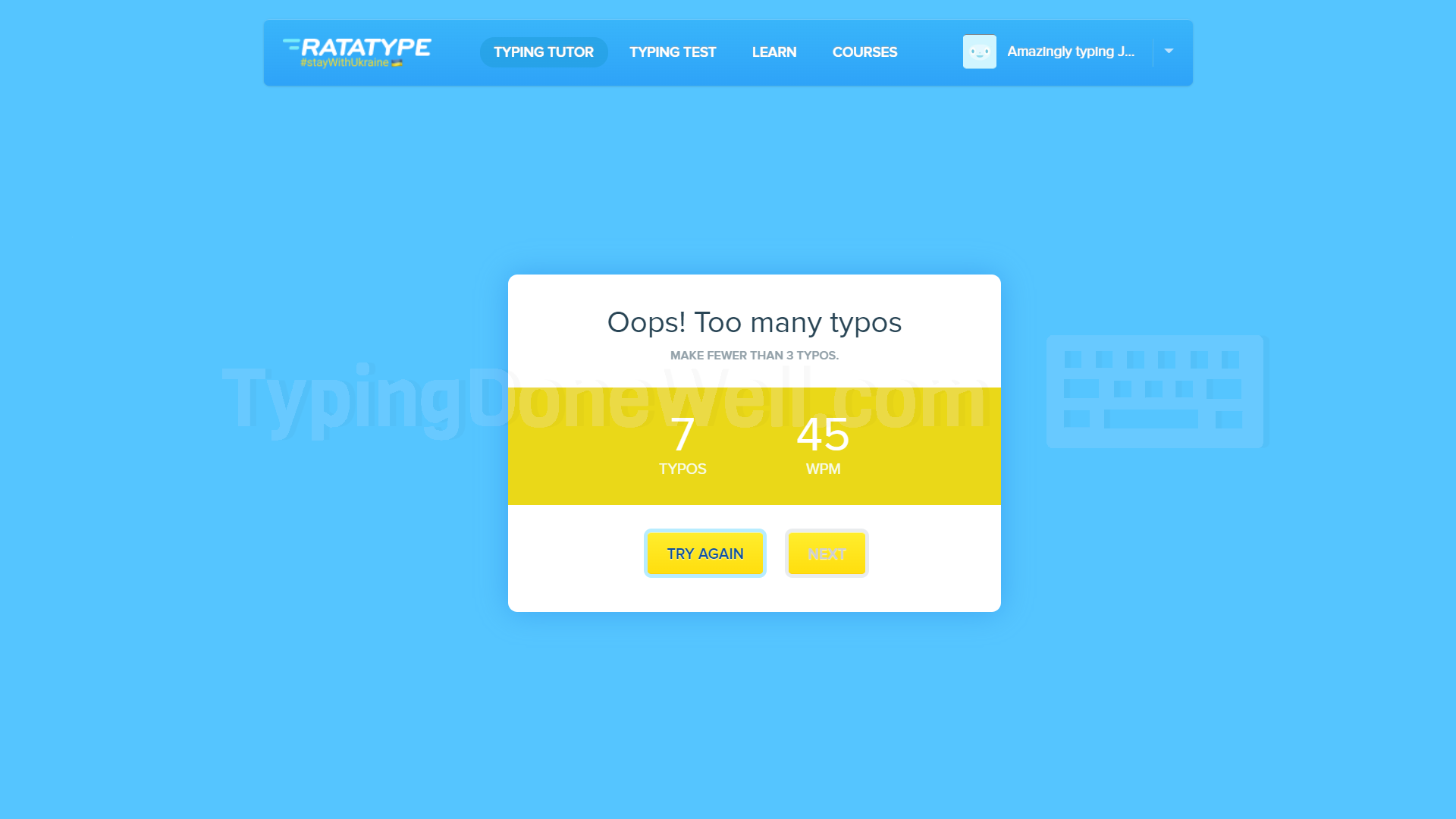1456x819 pixels.
Task: Click the user avatar robot icon
Action: (x=979, y=52)
